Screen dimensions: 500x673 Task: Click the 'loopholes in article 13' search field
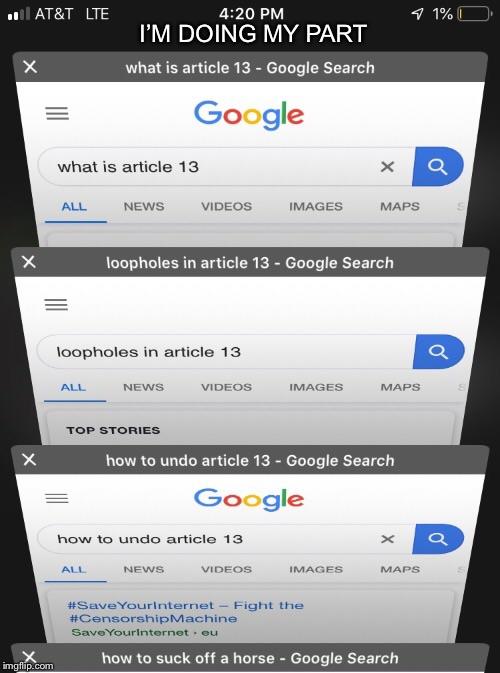coord(225,352)
